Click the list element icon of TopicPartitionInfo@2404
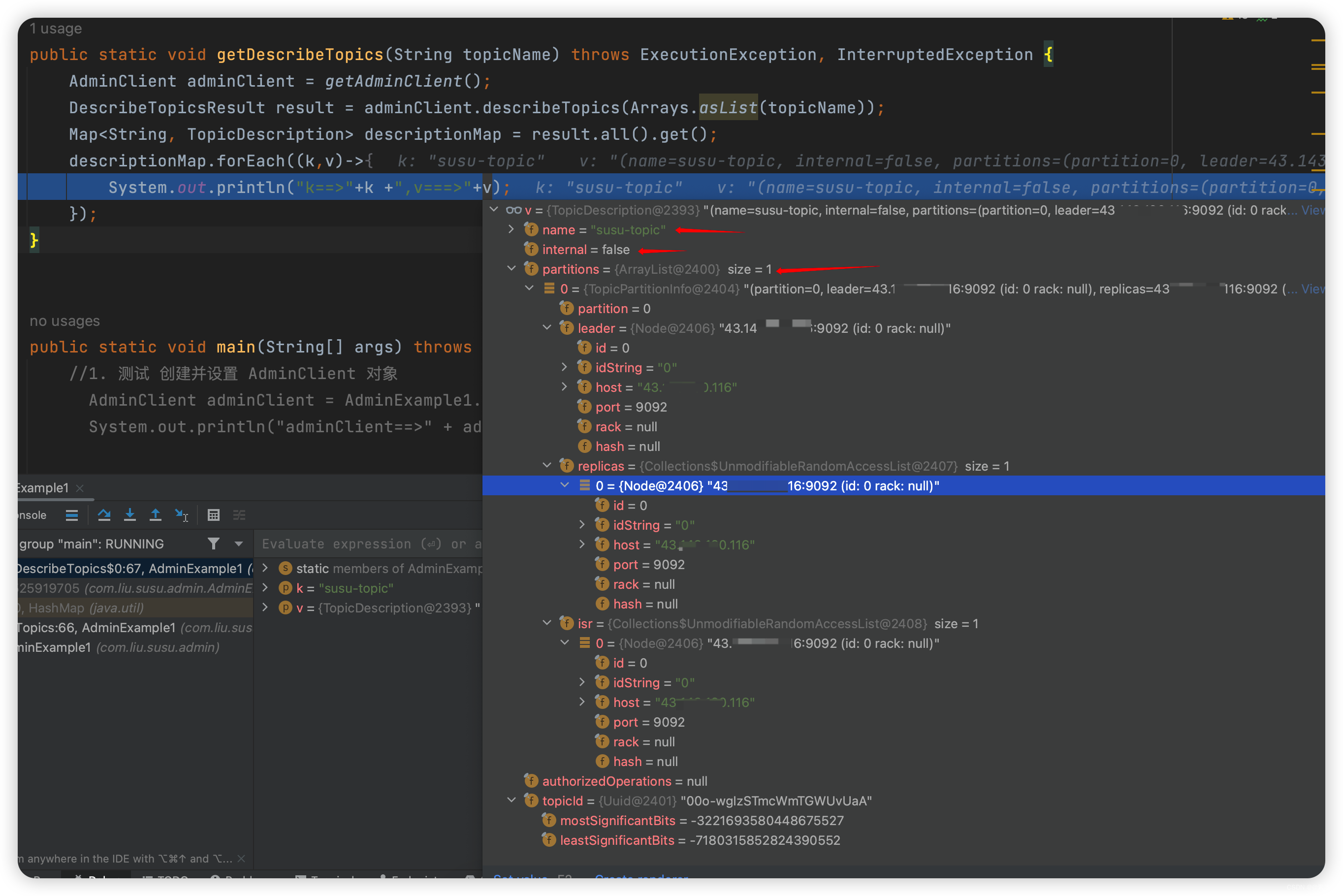The height and width of the screenshot is (896, 1343). click(549, 288)
